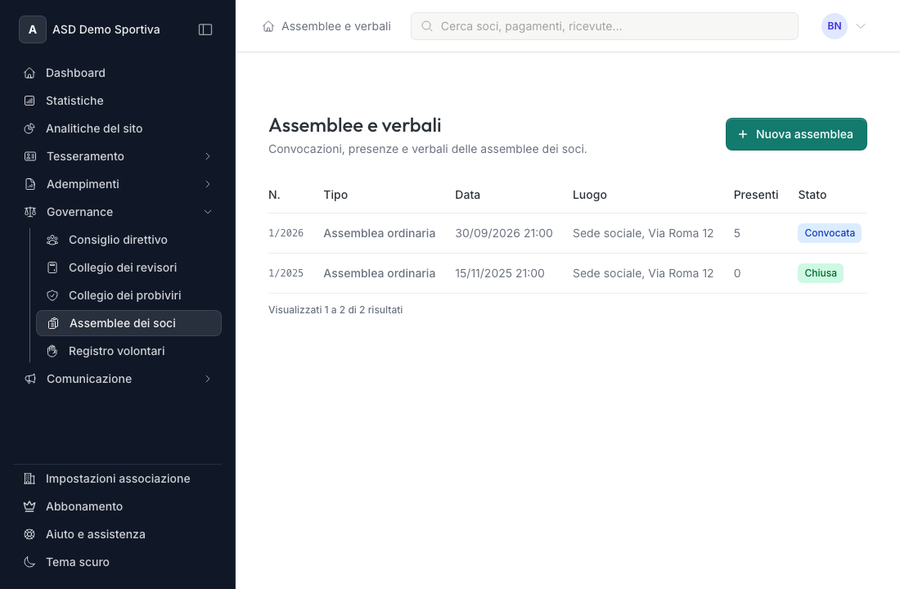Click the Dashboard home icon

pos(29,73)
